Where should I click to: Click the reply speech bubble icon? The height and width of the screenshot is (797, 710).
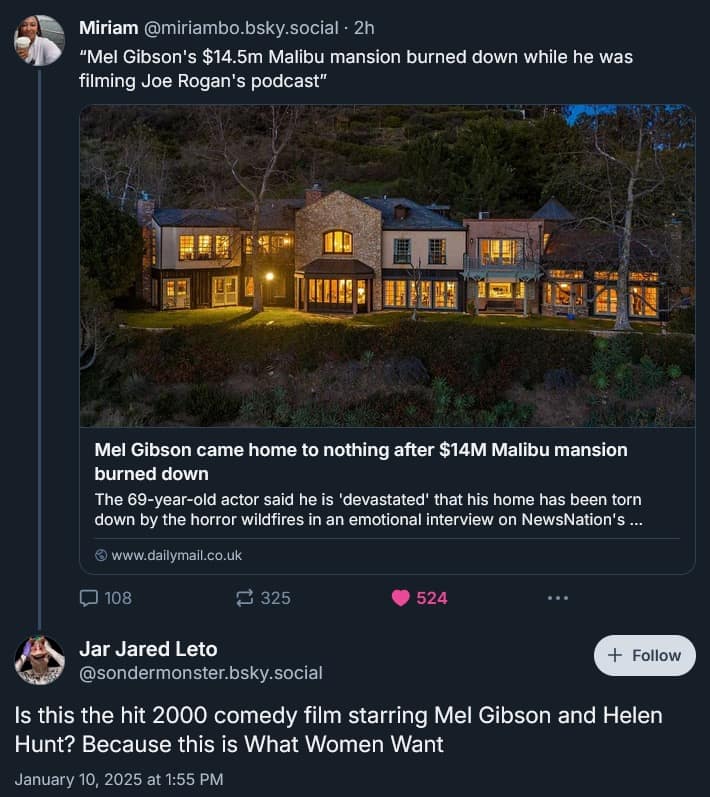(x=89, y=598)
